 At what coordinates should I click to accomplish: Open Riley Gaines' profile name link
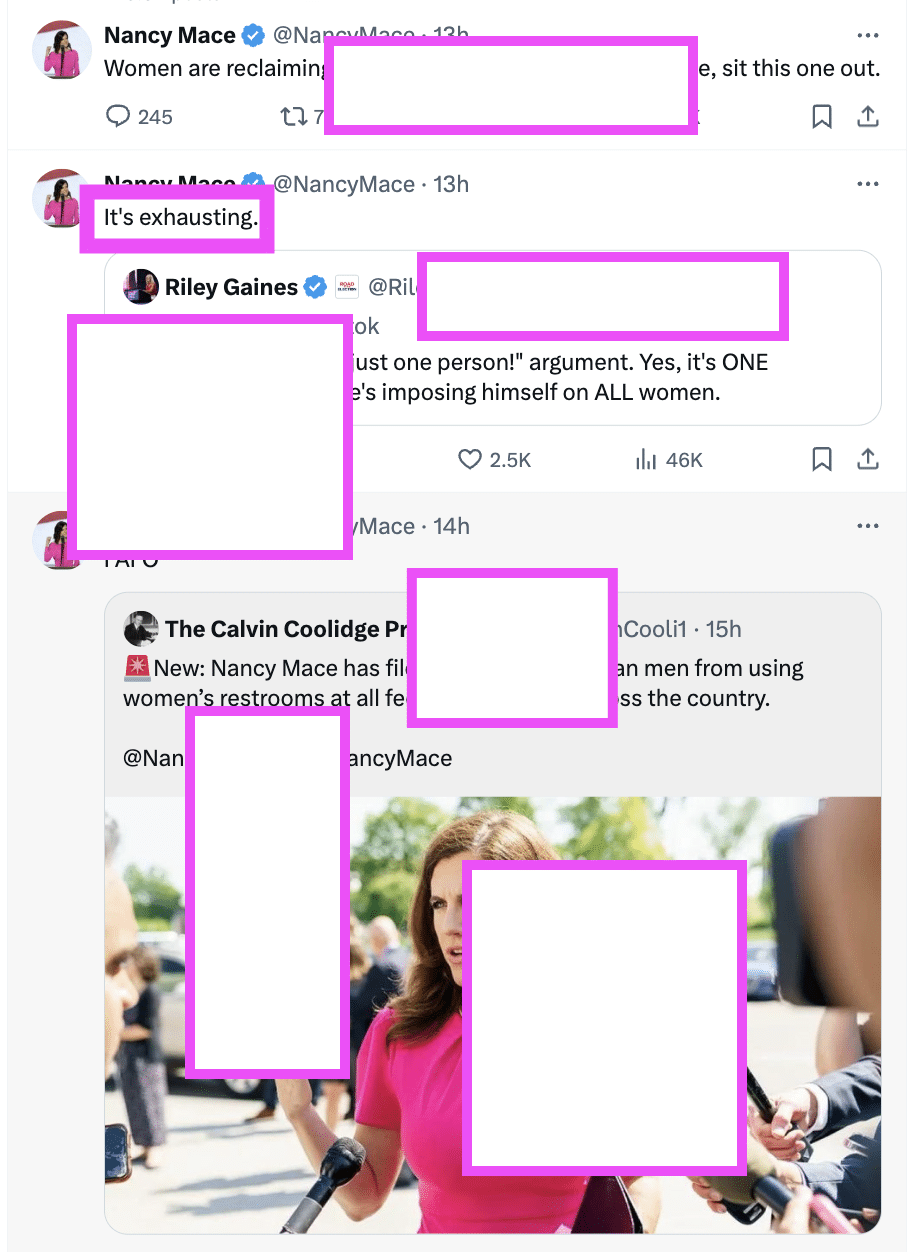click(x=231, y=287)
